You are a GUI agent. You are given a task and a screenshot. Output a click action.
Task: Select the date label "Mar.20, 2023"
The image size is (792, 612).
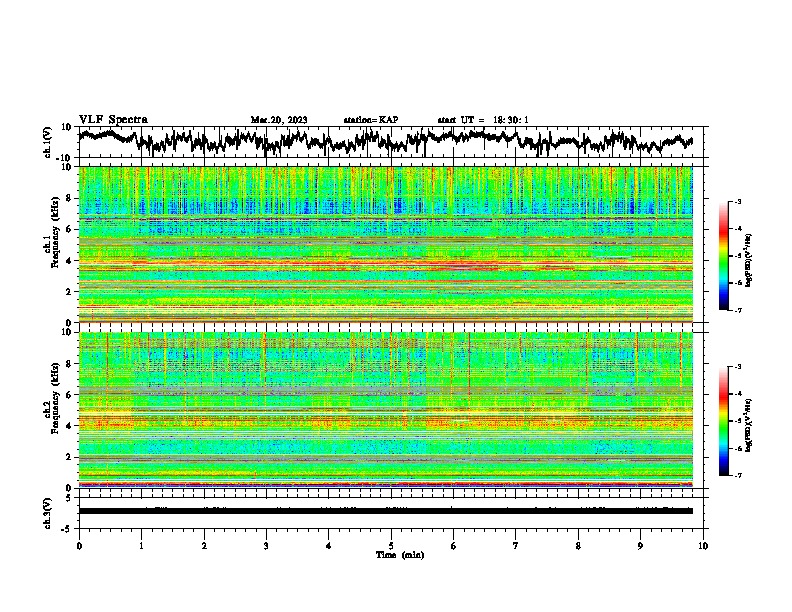pos(279,120)
